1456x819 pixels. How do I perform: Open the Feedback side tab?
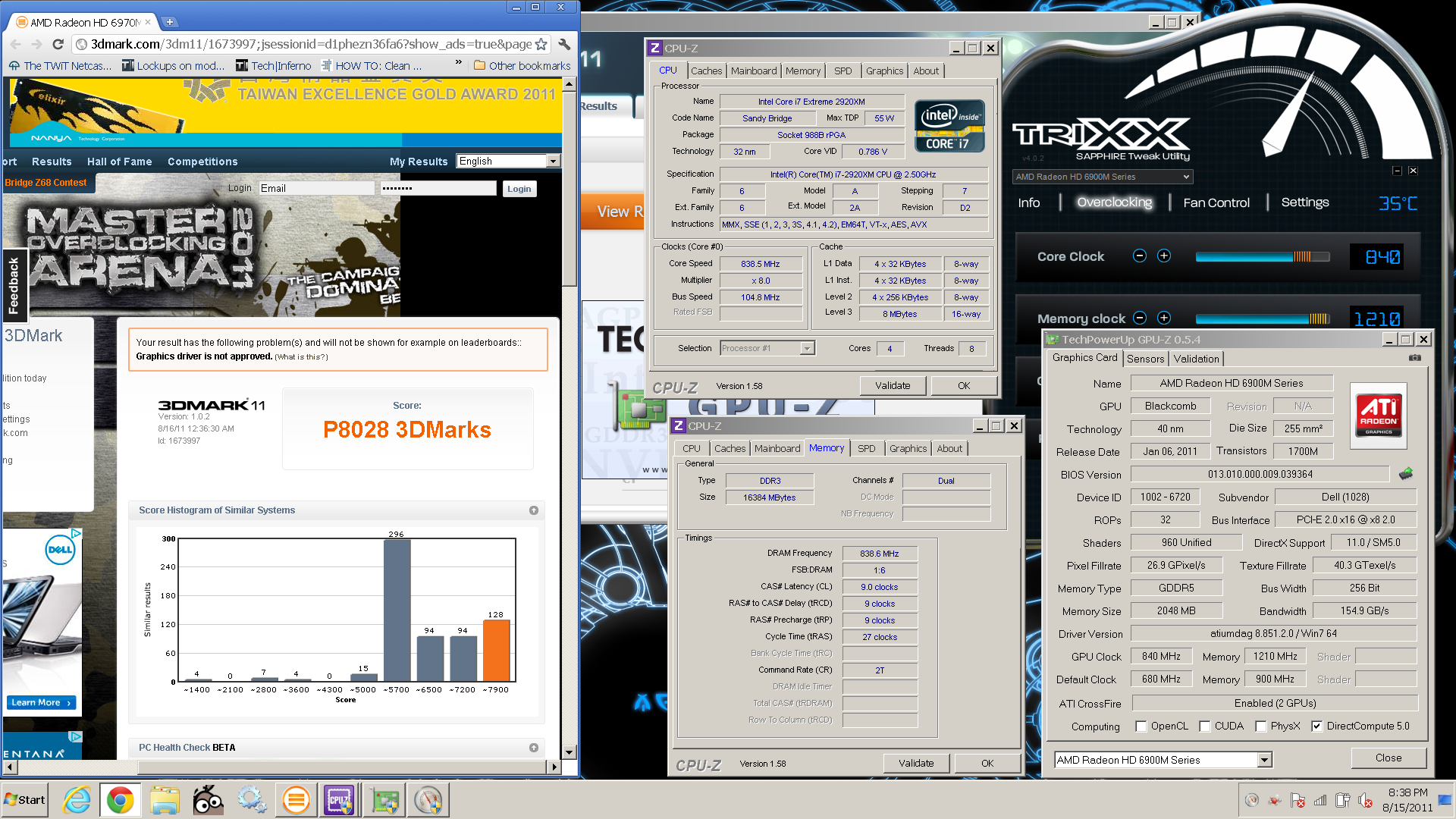[x=14, y=286]
